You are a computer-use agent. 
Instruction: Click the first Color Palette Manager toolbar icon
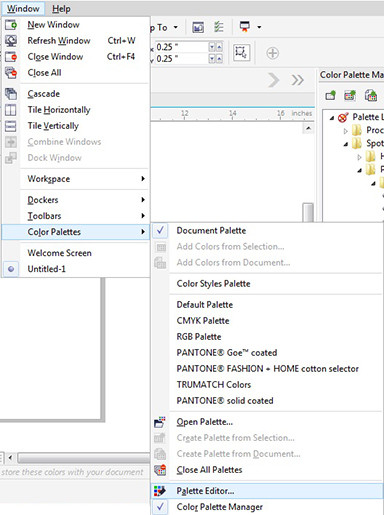(x=330, y=96)
